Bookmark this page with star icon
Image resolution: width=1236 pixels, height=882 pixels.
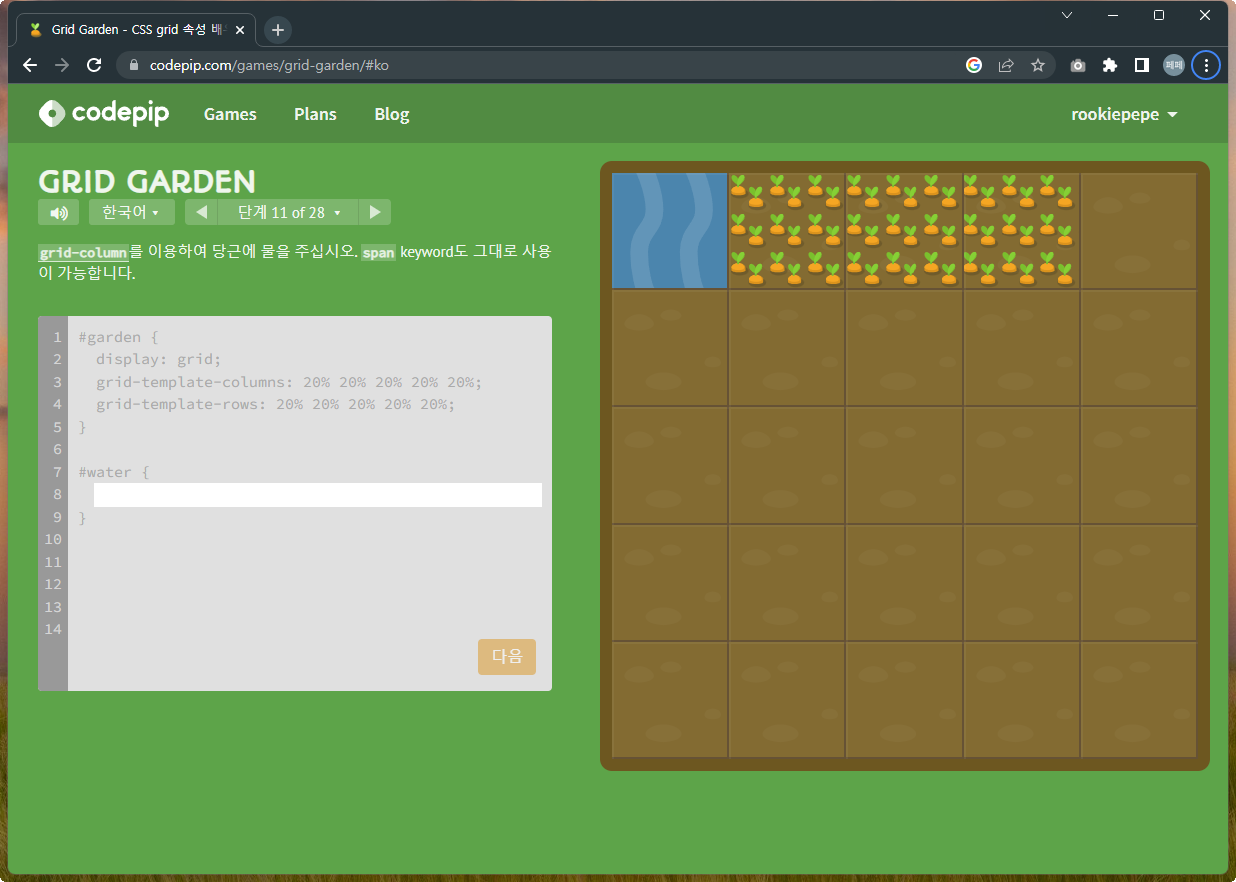coord(1038,65)
